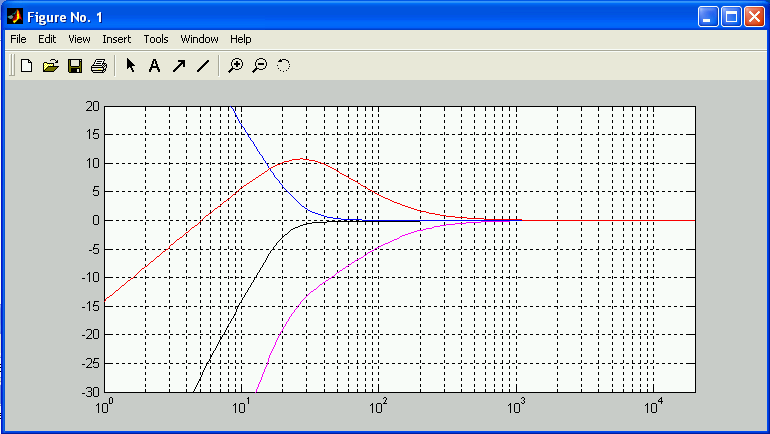Open the Window menu
Viewport: 770px width, 434px height.
[x=199, y=39]
